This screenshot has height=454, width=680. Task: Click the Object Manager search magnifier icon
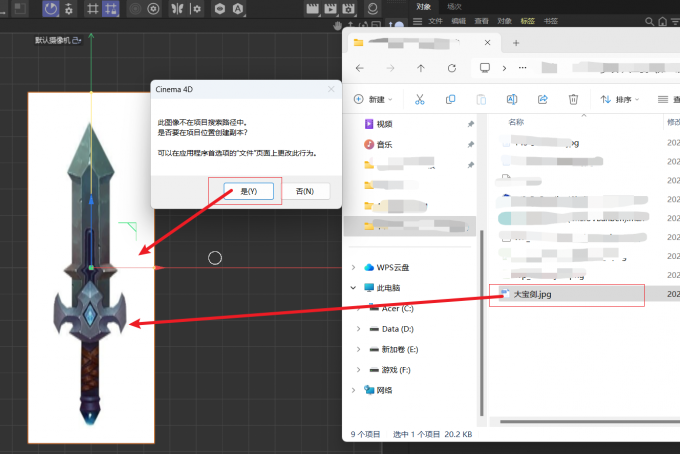649,21
